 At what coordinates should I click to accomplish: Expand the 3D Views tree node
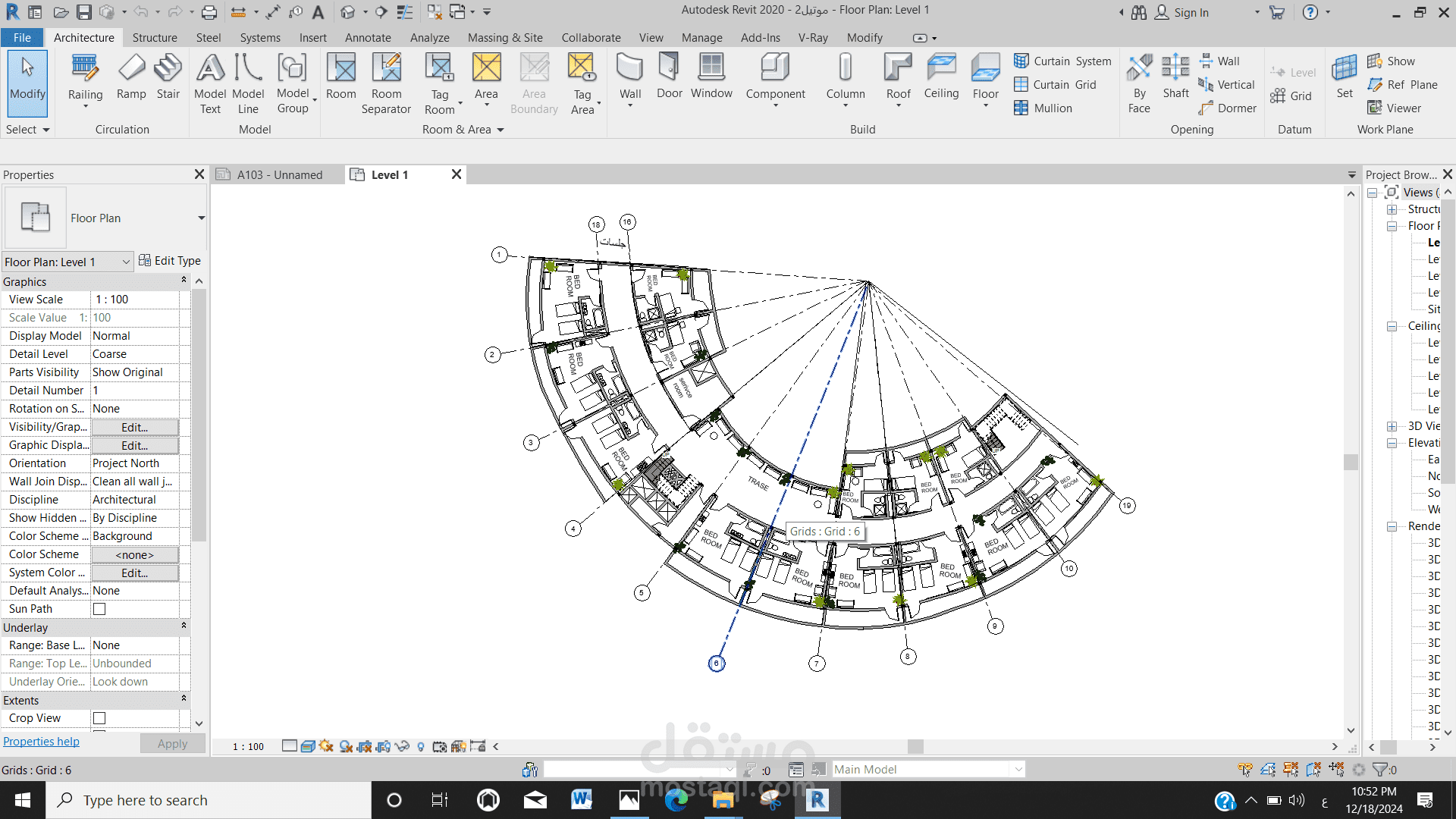1392,426
